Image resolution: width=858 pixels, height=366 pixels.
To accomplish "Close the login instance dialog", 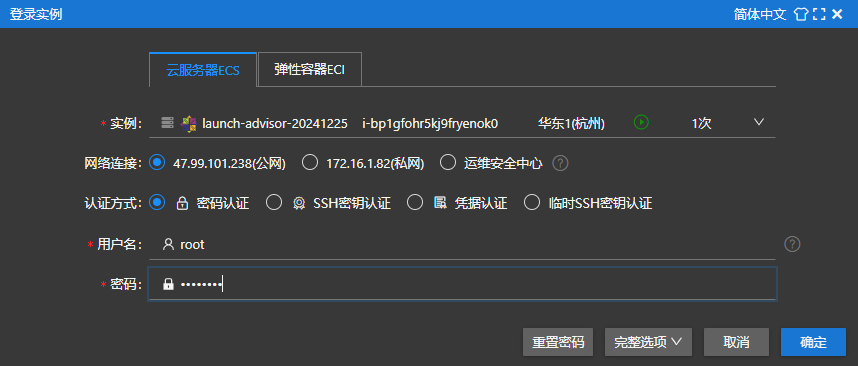I will (837, 14).
